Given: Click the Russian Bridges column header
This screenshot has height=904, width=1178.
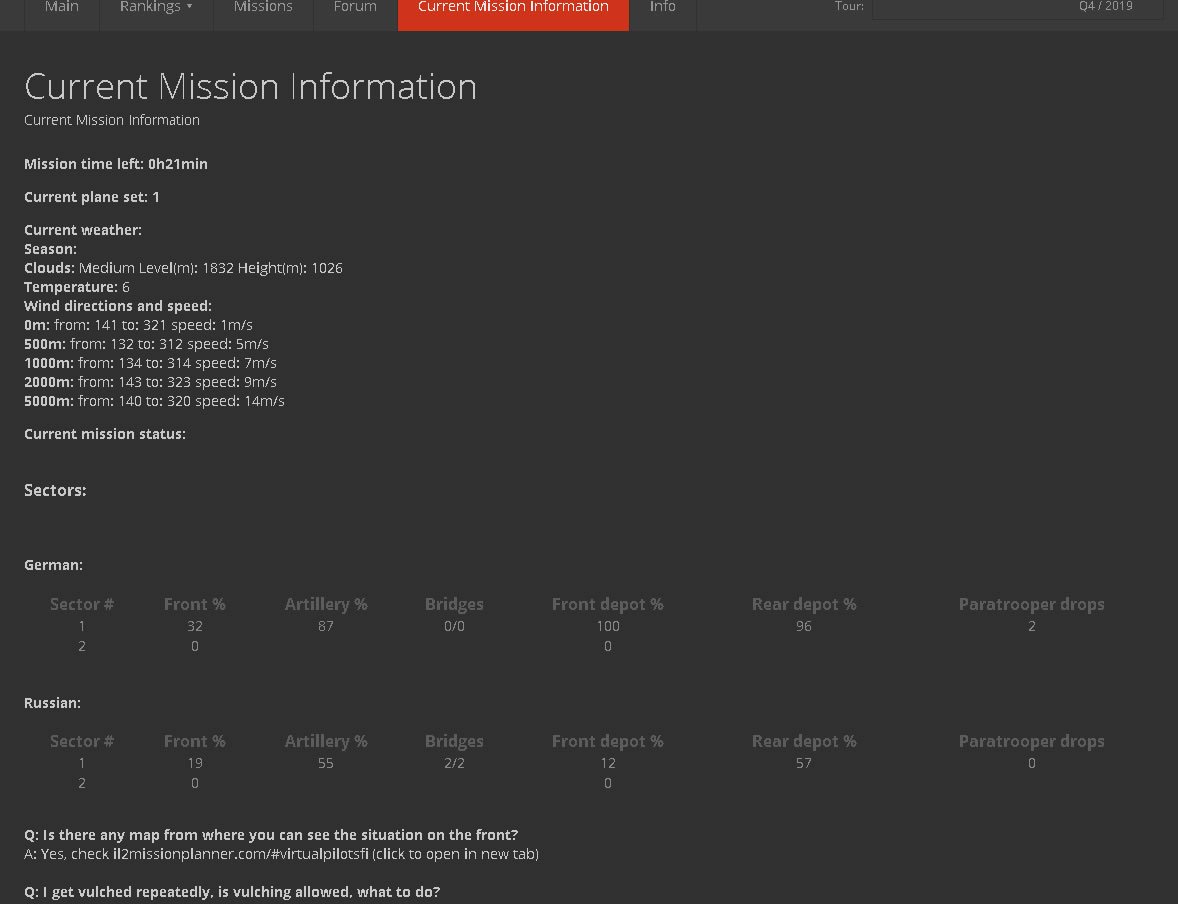Looking at the screenshot, I should 454,741.
